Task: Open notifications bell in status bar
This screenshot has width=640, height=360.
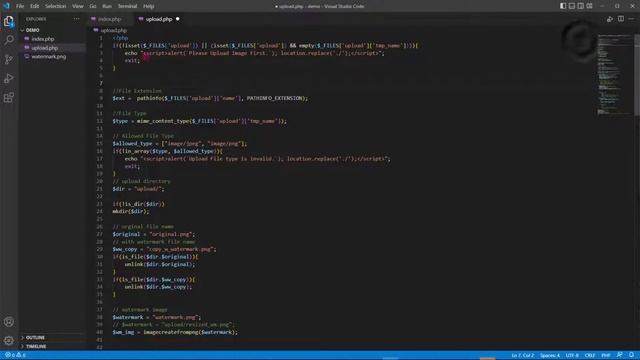Action: (x=631, y=355)
